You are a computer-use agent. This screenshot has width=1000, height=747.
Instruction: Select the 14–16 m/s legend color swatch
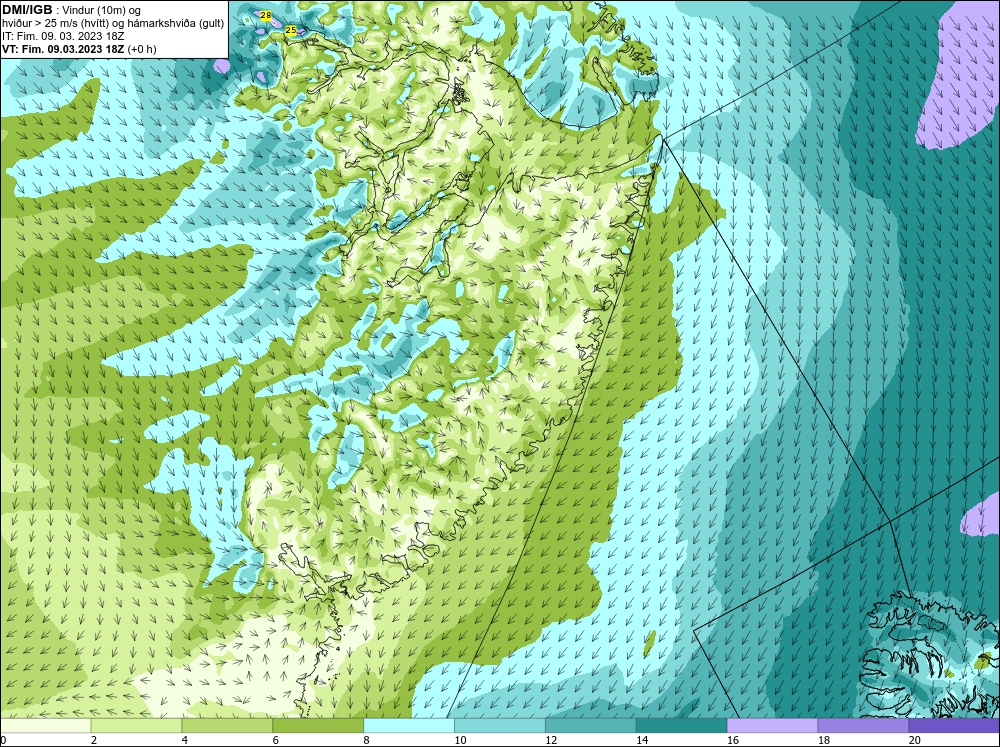tap(681, 726)
